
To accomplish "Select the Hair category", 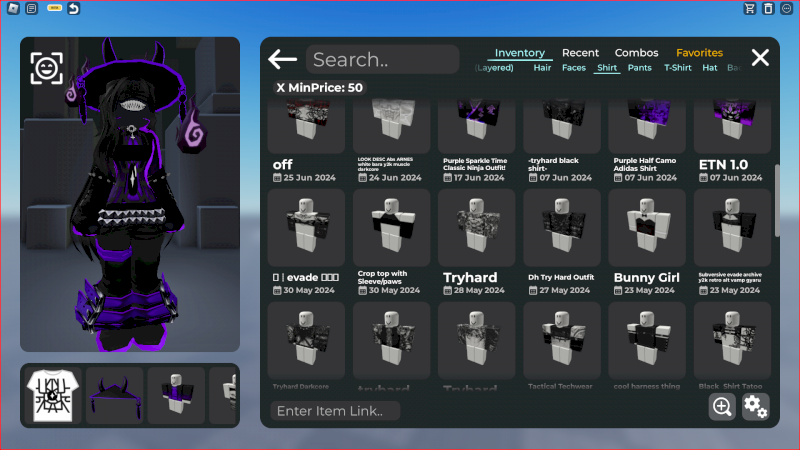I will coord(542,67).
